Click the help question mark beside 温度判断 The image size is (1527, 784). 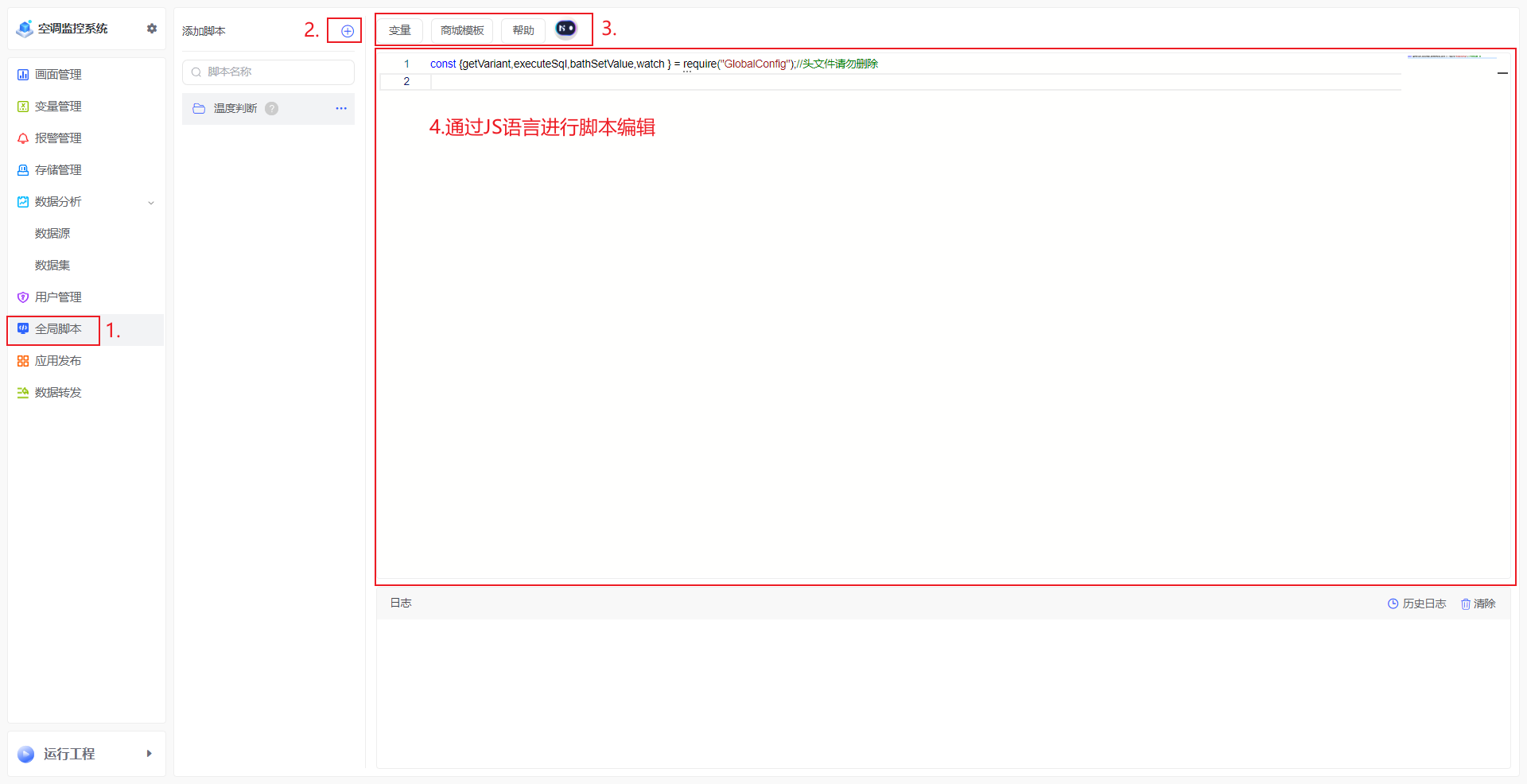(272, 109)
